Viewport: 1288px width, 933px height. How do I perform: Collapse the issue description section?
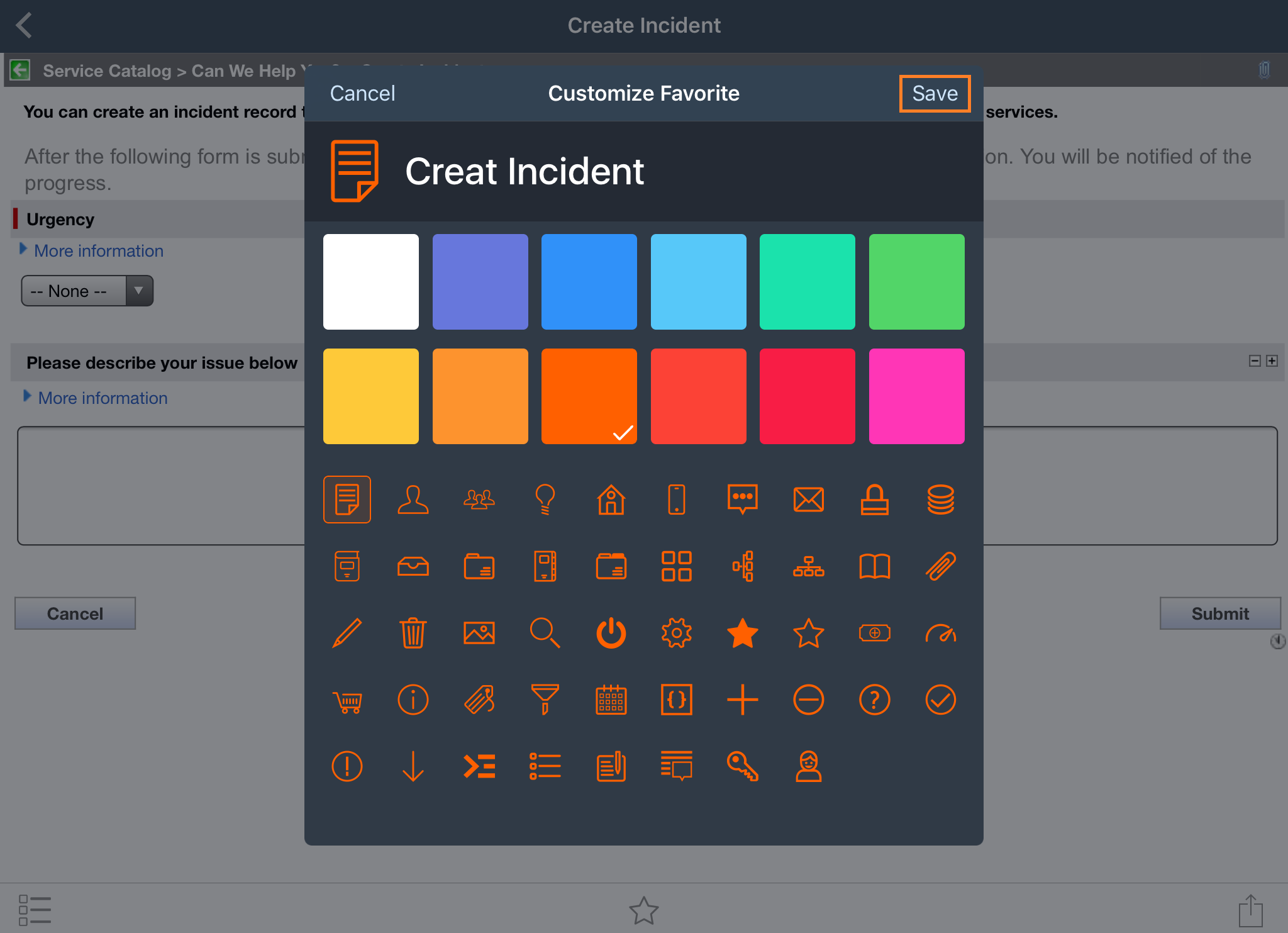click(1254, 361)
